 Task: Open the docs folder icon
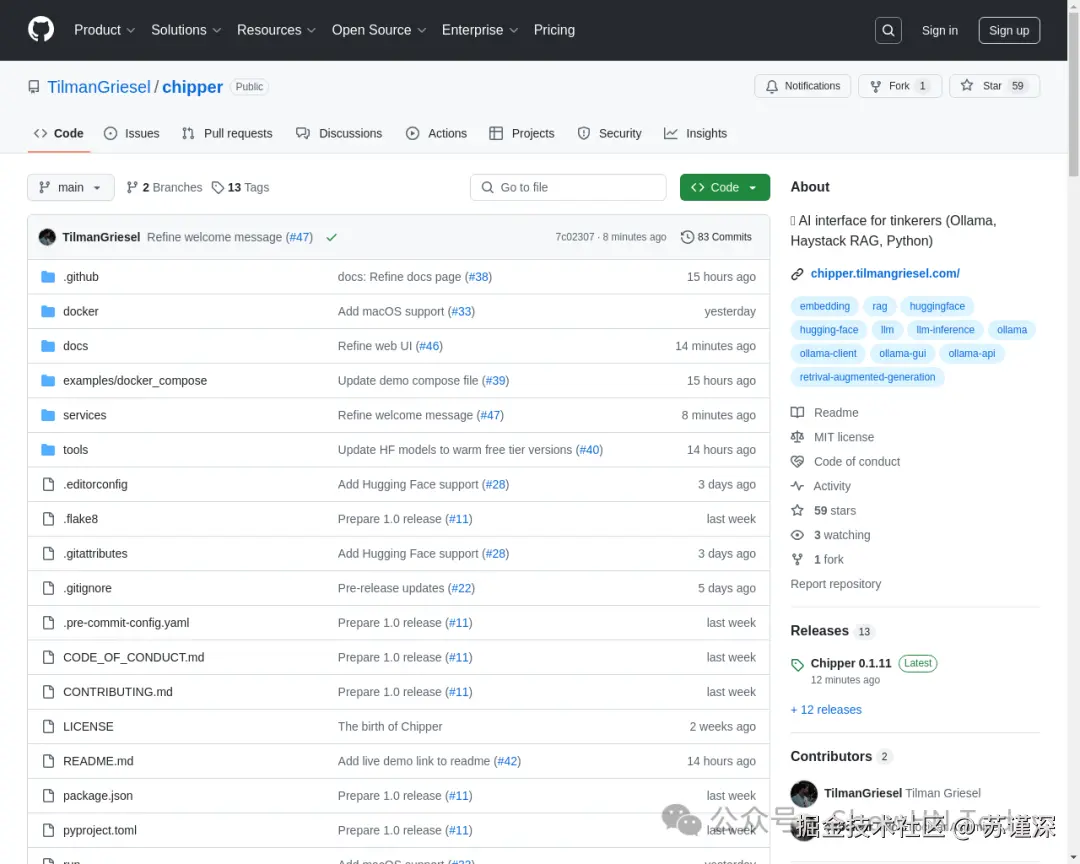48,346
